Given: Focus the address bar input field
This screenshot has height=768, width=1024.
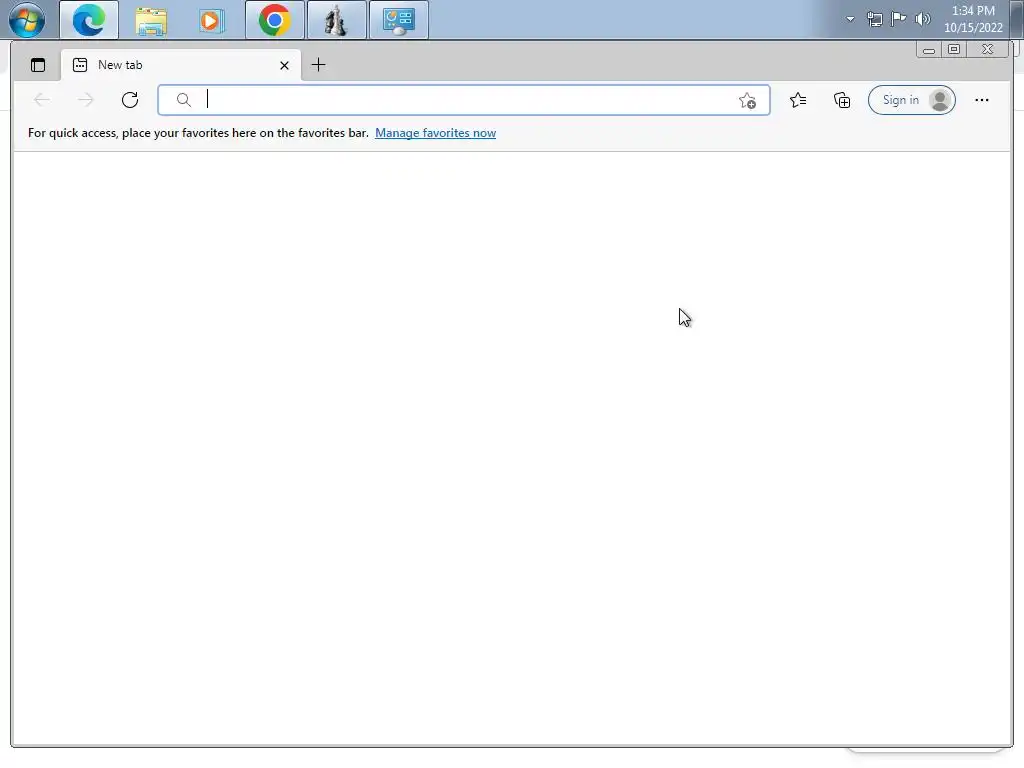Looking at the screenshot, I should [464, 100].
